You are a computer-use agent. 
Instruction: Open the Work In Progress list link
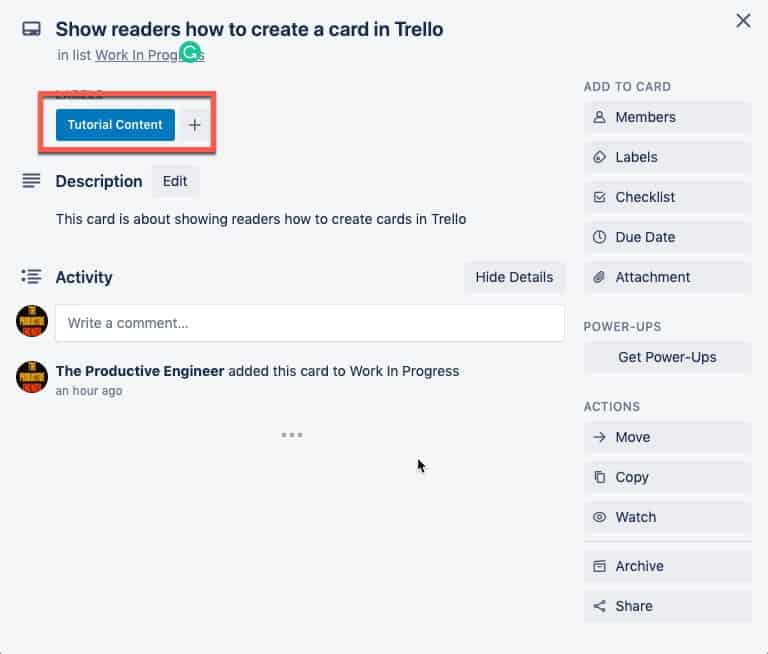tap(149, 55)
